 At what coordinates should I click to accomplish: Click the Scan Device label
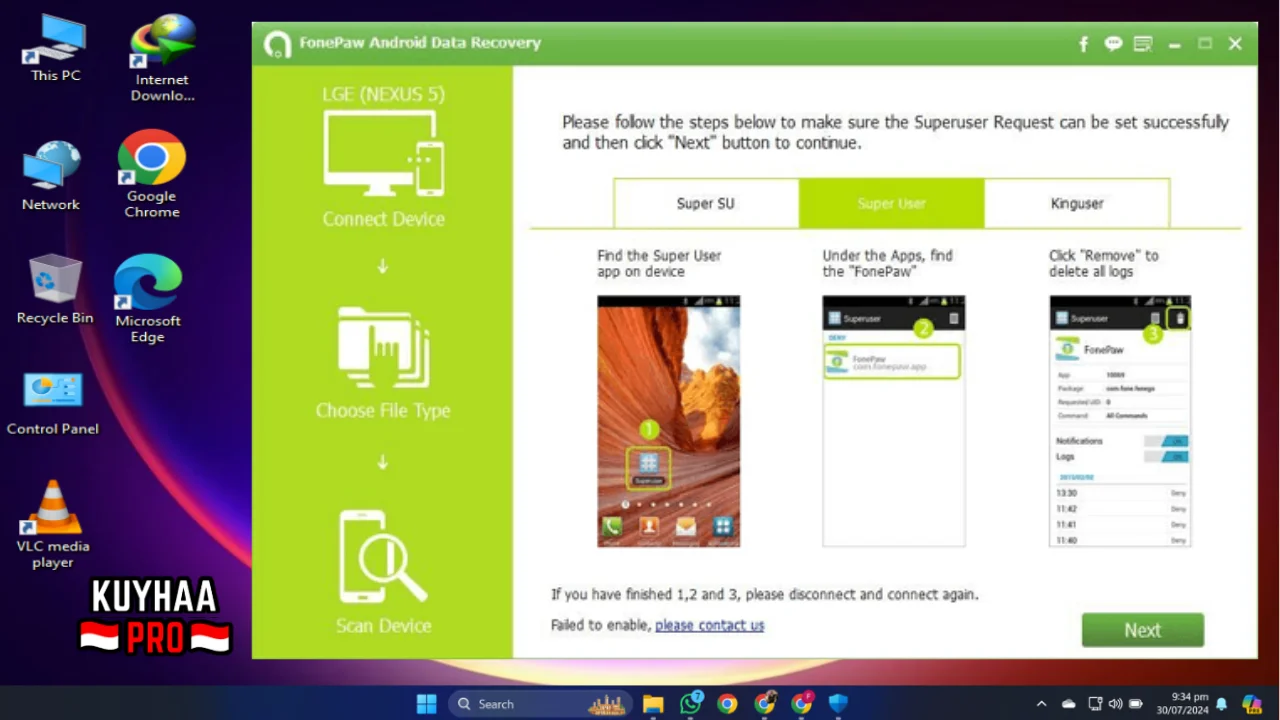point(383,626)
